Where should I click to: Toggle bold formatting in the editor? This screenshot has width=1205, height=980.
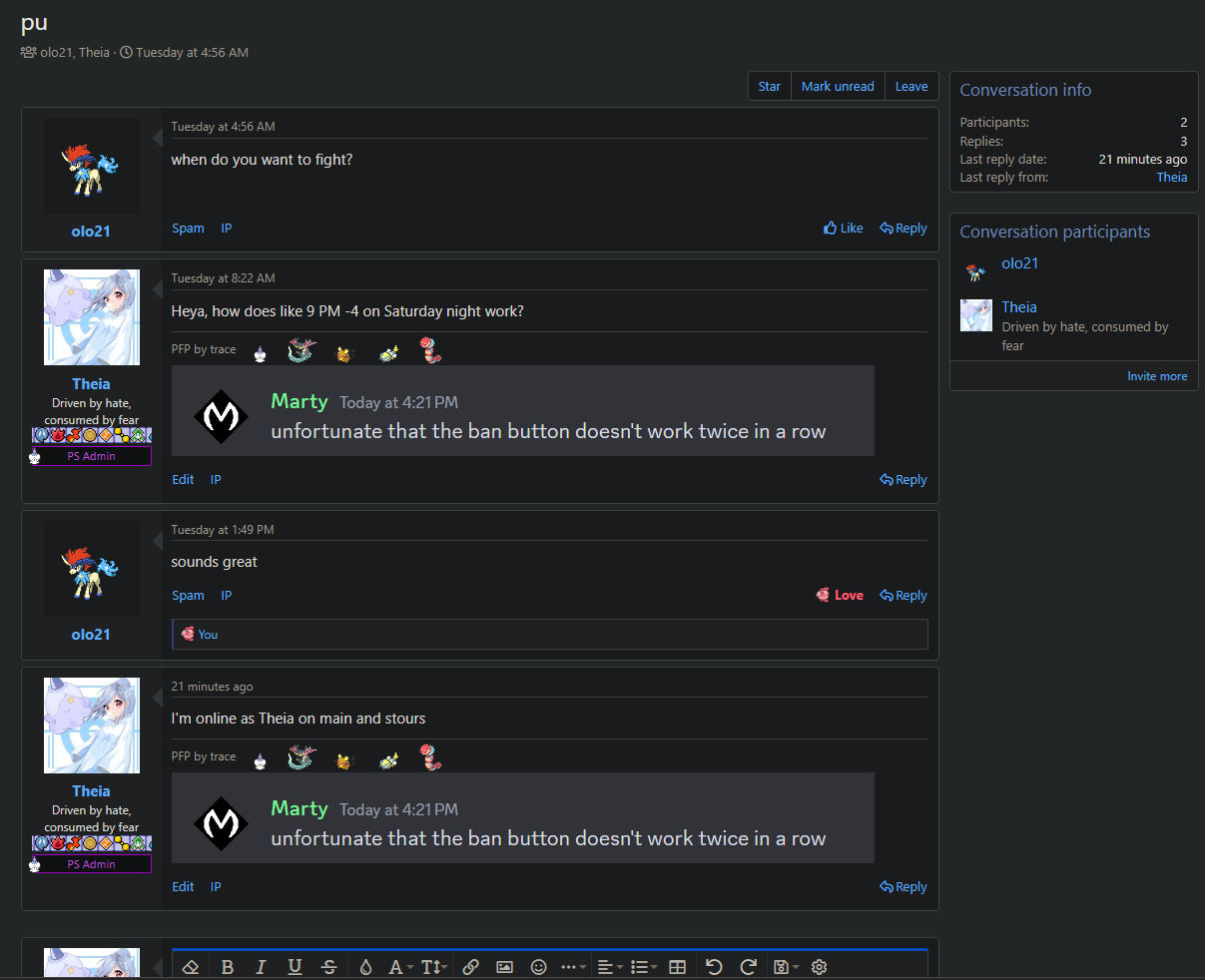coord(228,966)
